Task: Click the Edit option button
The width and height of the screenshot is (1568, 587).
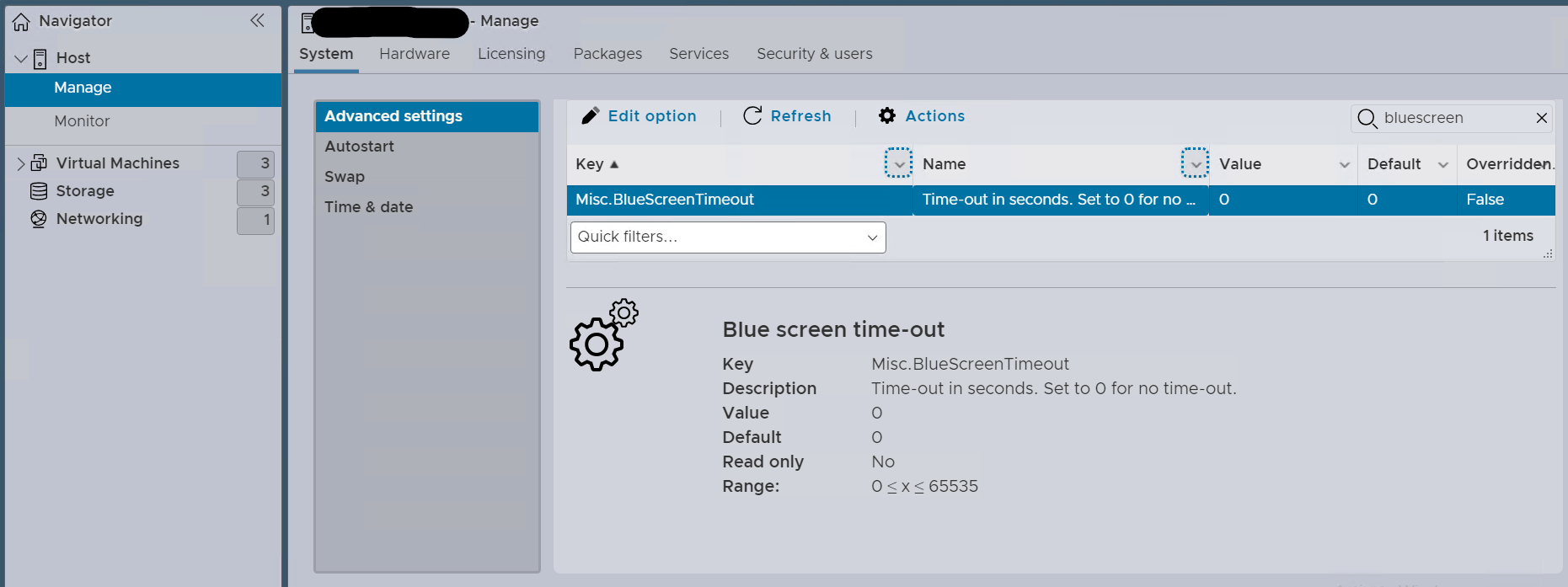Action: [639, 116]
